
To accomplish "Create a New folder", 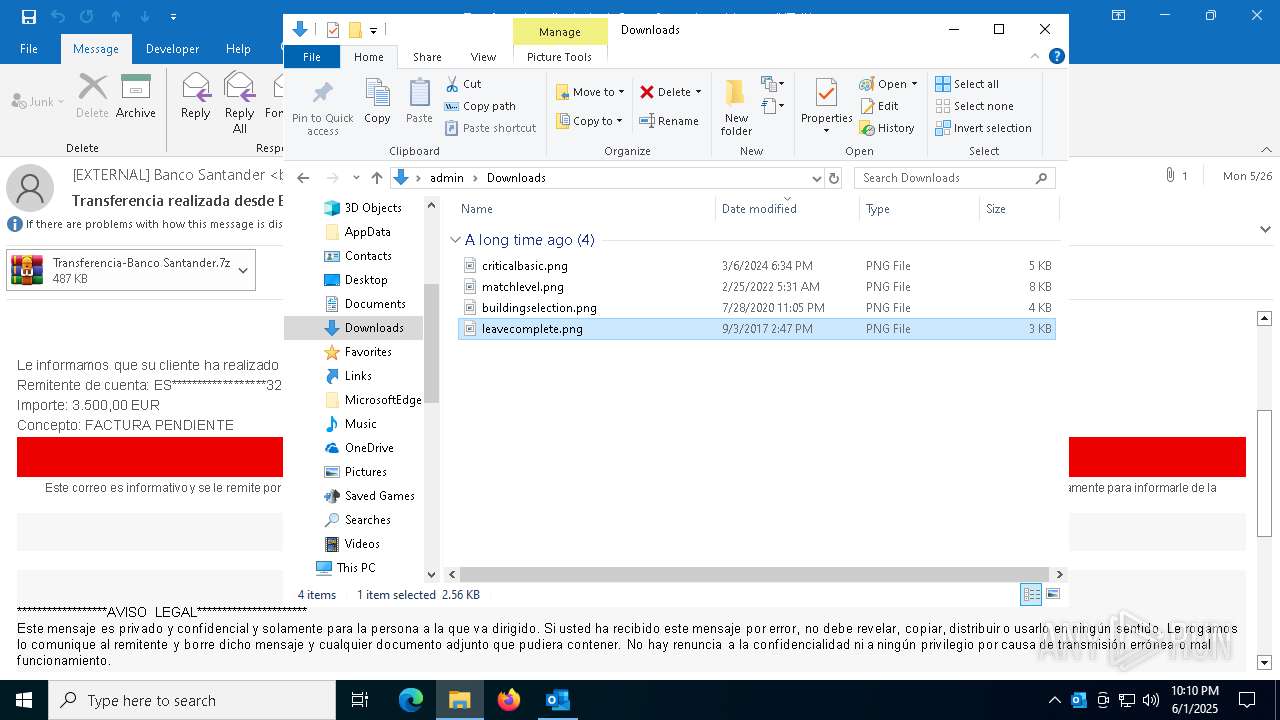I will pos(736,106).
